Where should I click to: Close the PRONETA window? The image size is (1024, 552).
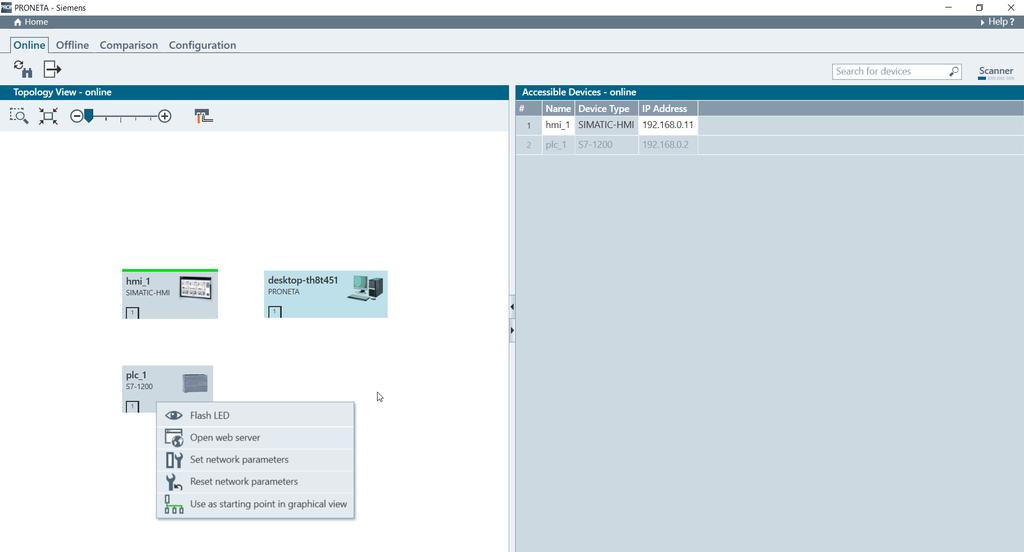click(1010, 7)
